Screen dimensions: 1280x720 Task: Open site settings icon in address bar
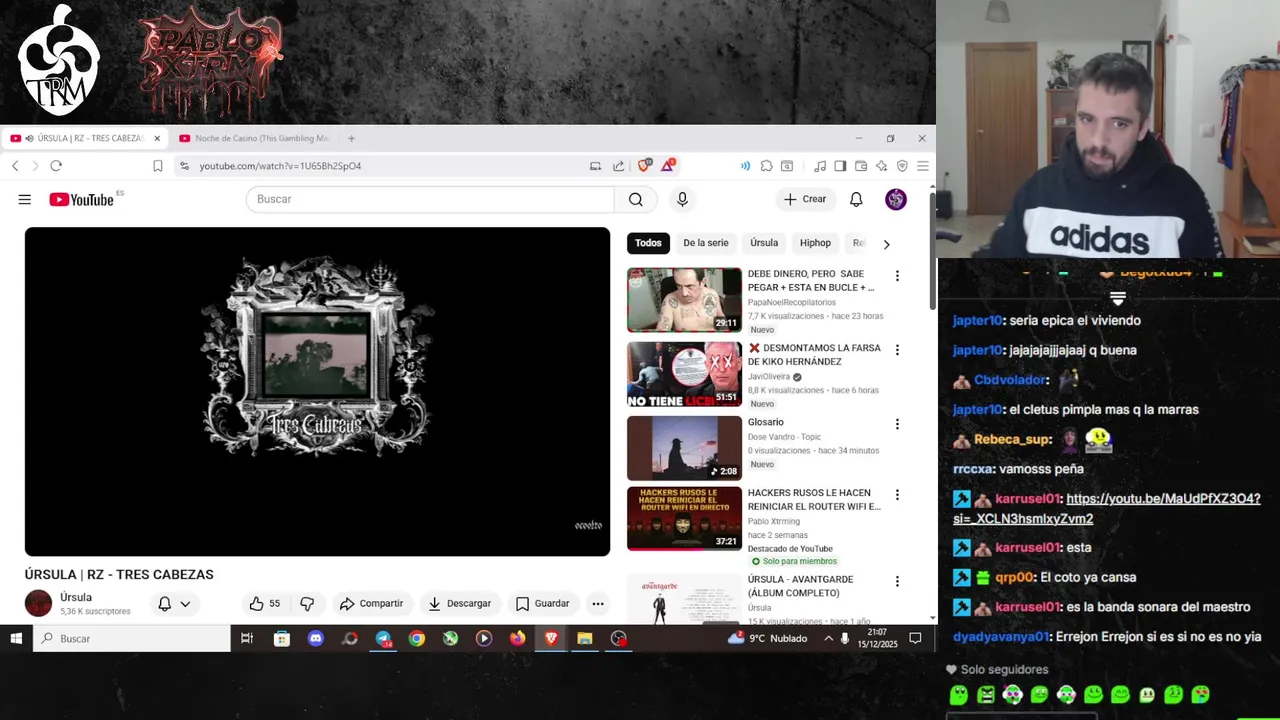click(x=184, y=166)
